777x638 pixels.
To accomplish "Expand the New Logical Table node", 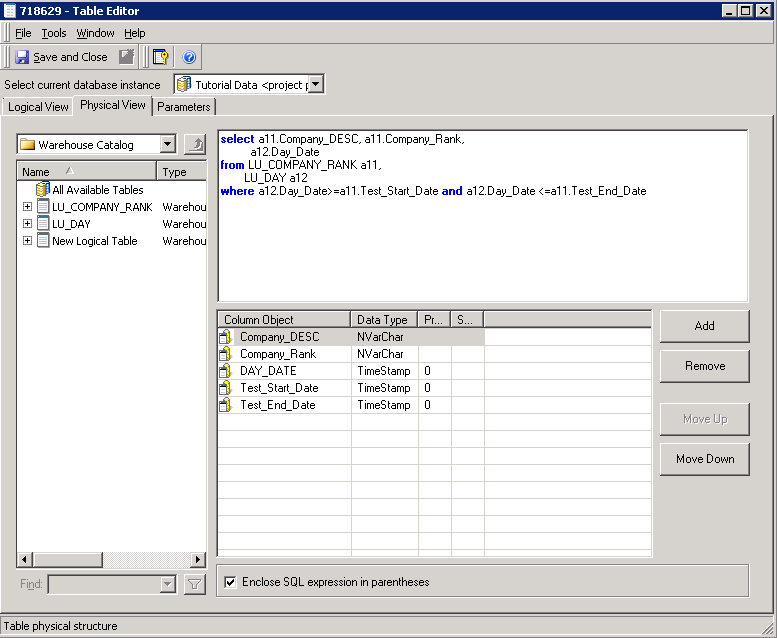I will click(x=27, y=241).
